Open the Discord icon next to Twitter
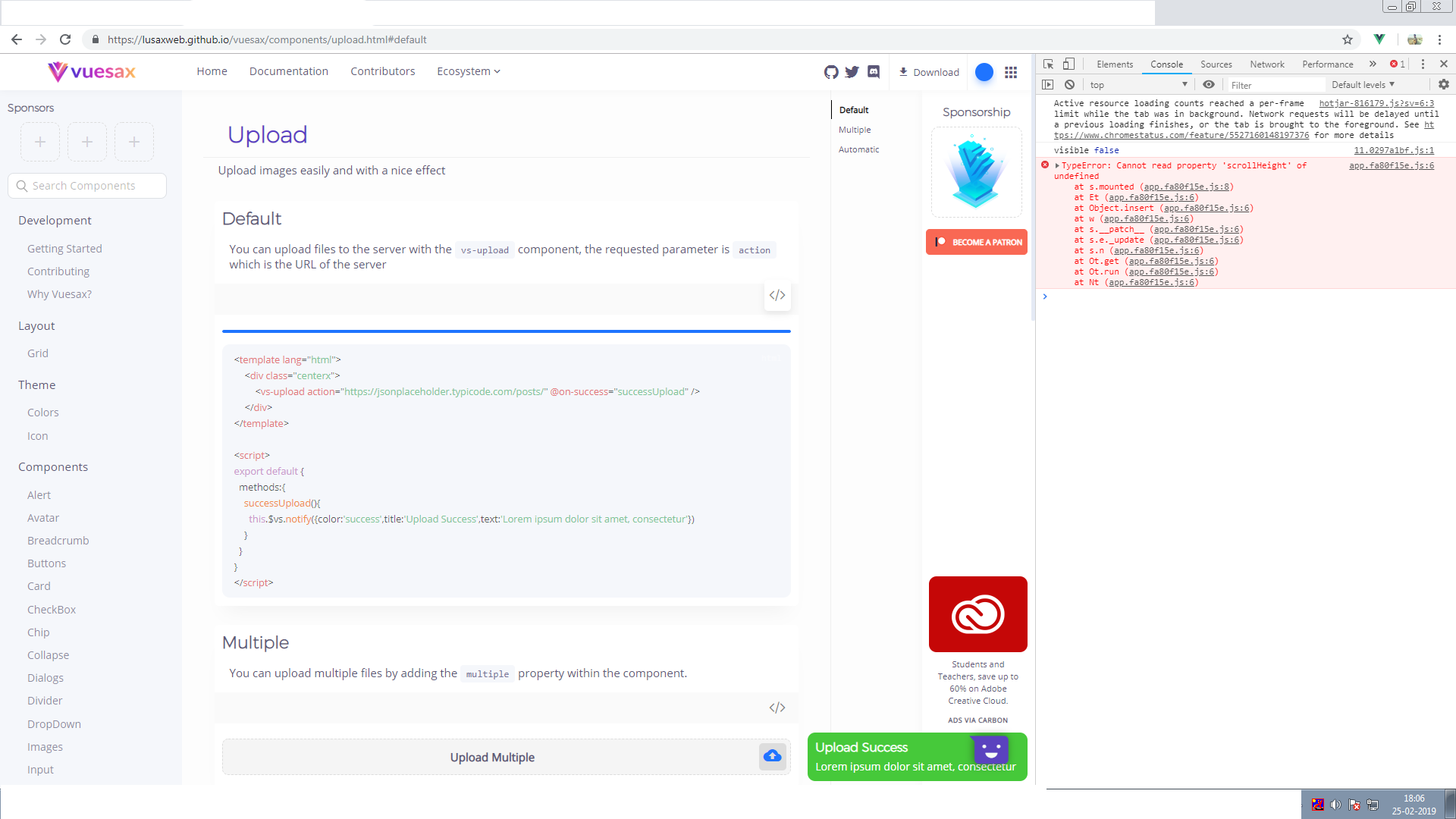This screenshot has height=819, width=1456. [874, 71]
